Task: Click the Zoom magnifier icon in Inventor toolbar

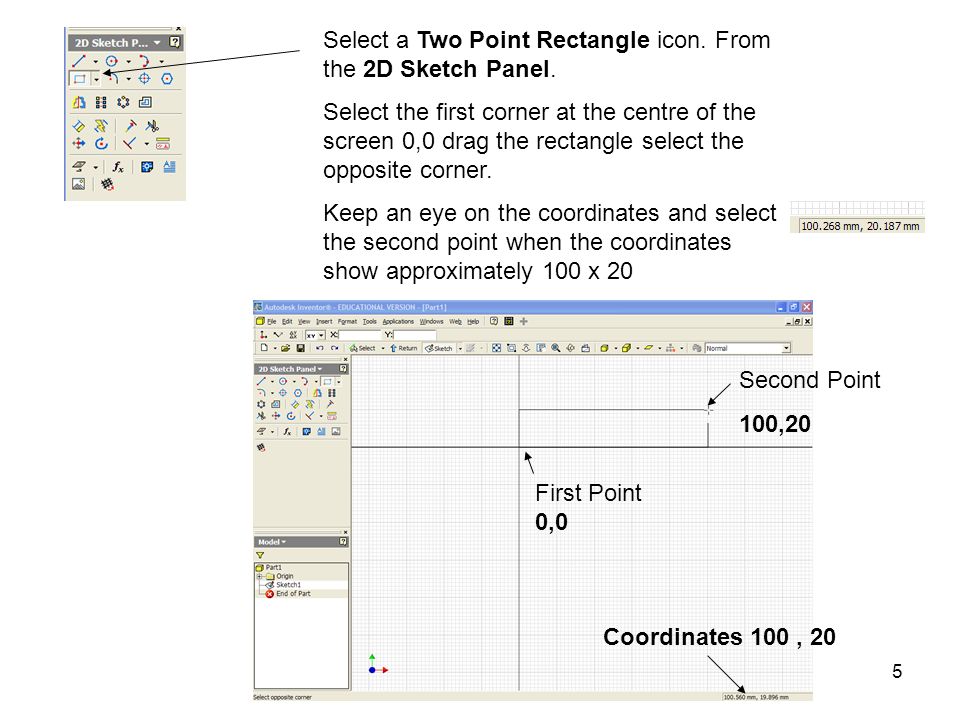Action: pos(555,348)
